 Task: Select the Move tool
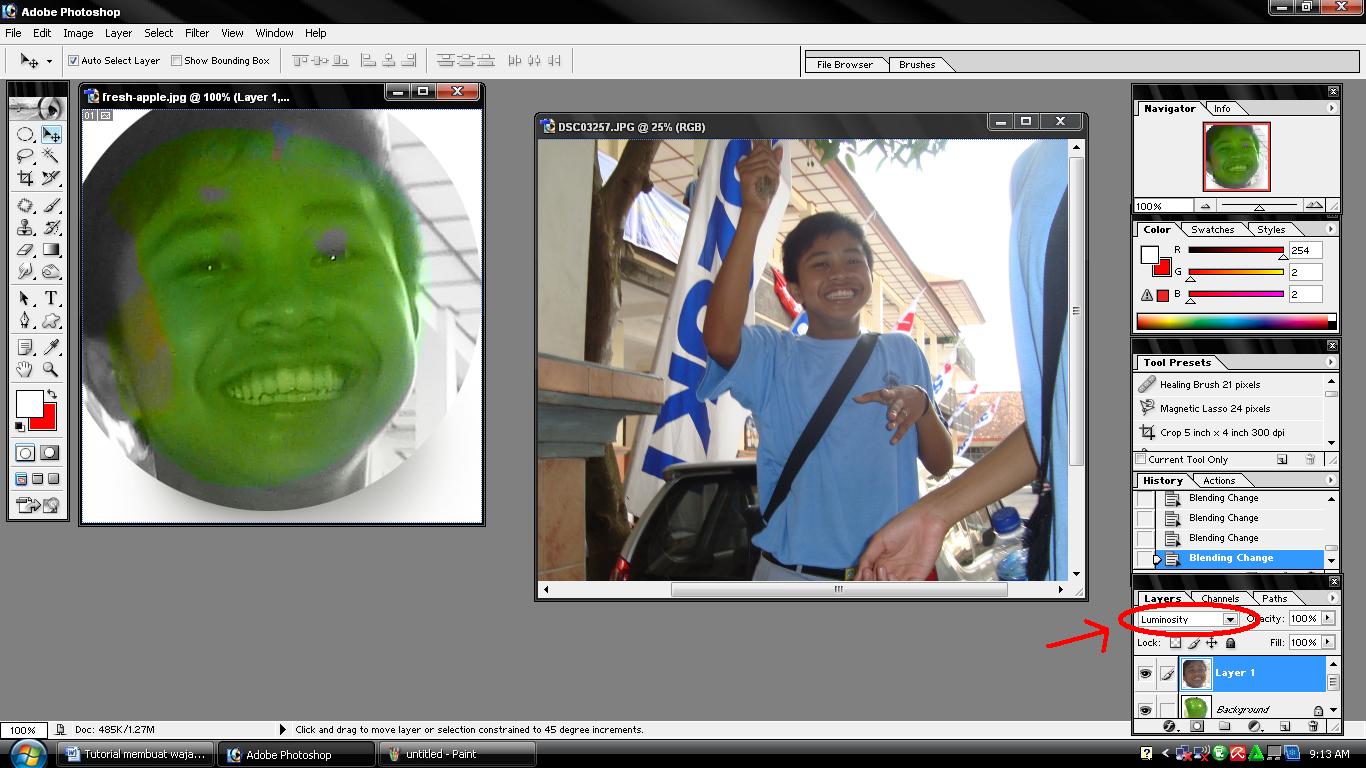point(50,134)
